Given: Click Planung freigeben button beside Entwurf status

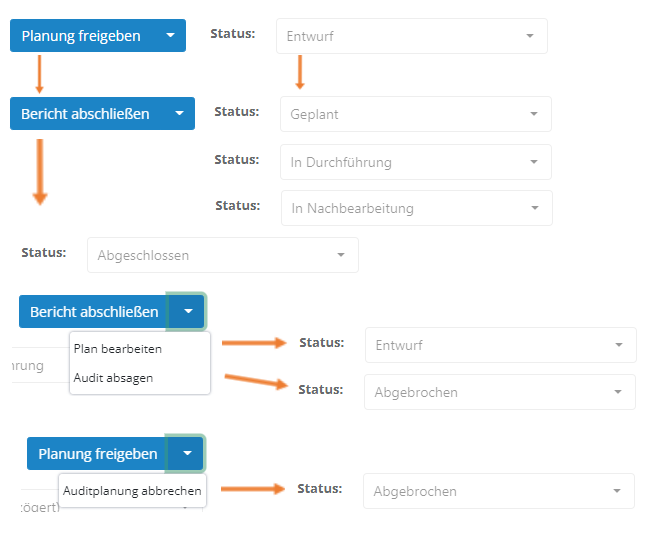Looking at the screenshot, I should click(x=82, y=36).
